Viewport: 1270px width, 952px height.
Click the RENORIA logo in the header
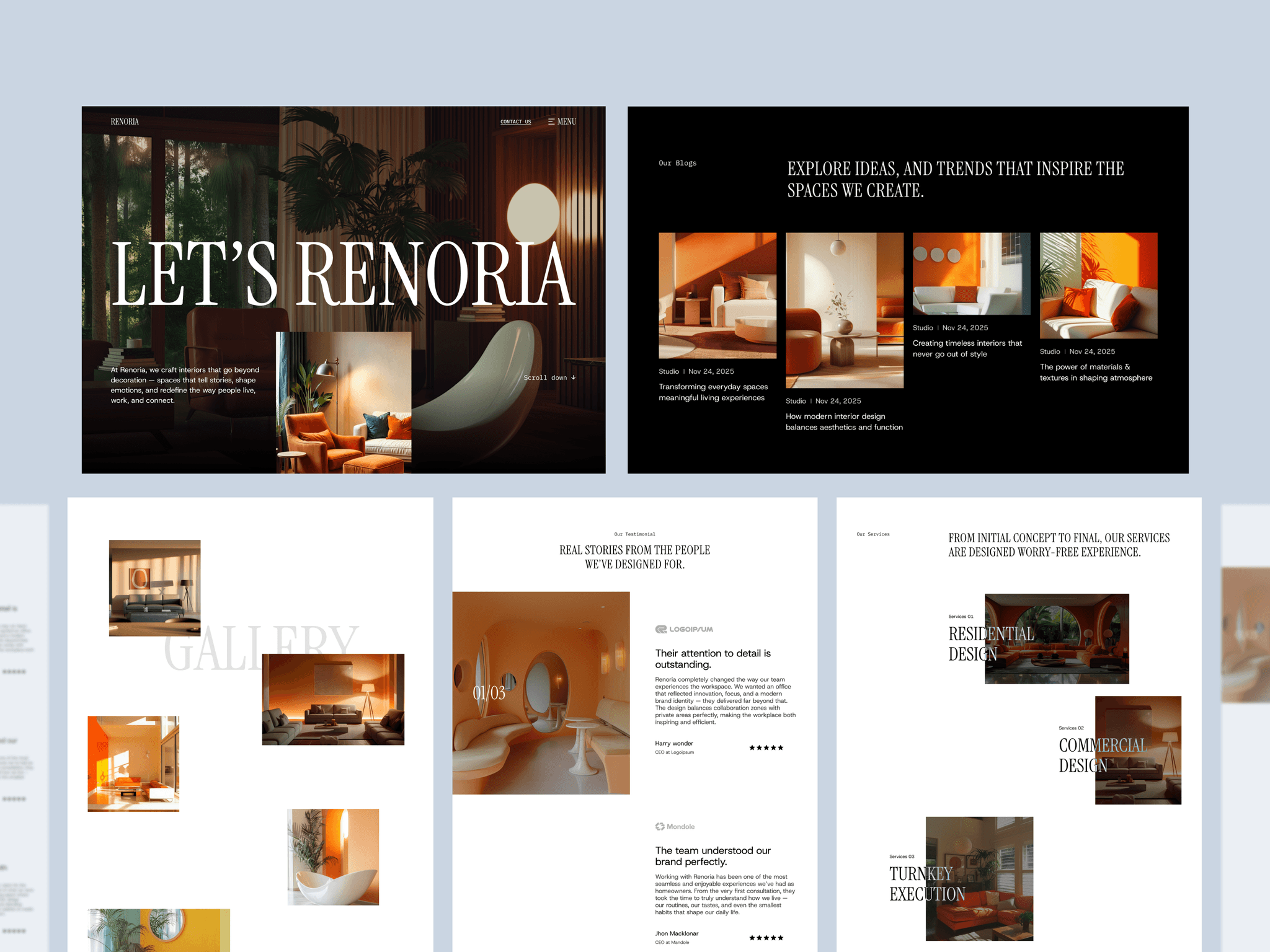(124, 121)
